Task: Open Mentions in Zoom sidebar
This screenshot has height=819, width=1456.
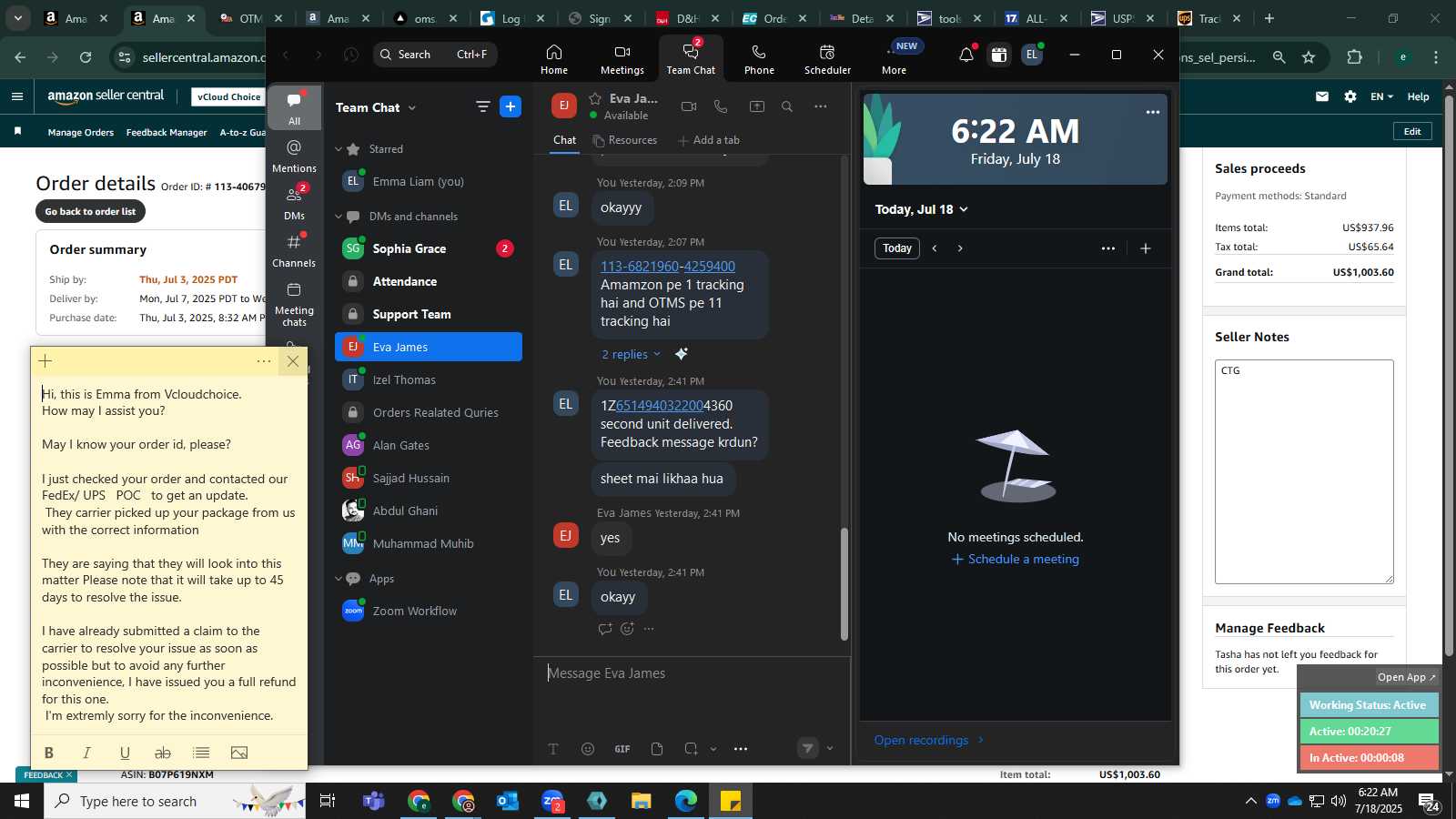Action: pyautogui.click(x=294, y=157)
